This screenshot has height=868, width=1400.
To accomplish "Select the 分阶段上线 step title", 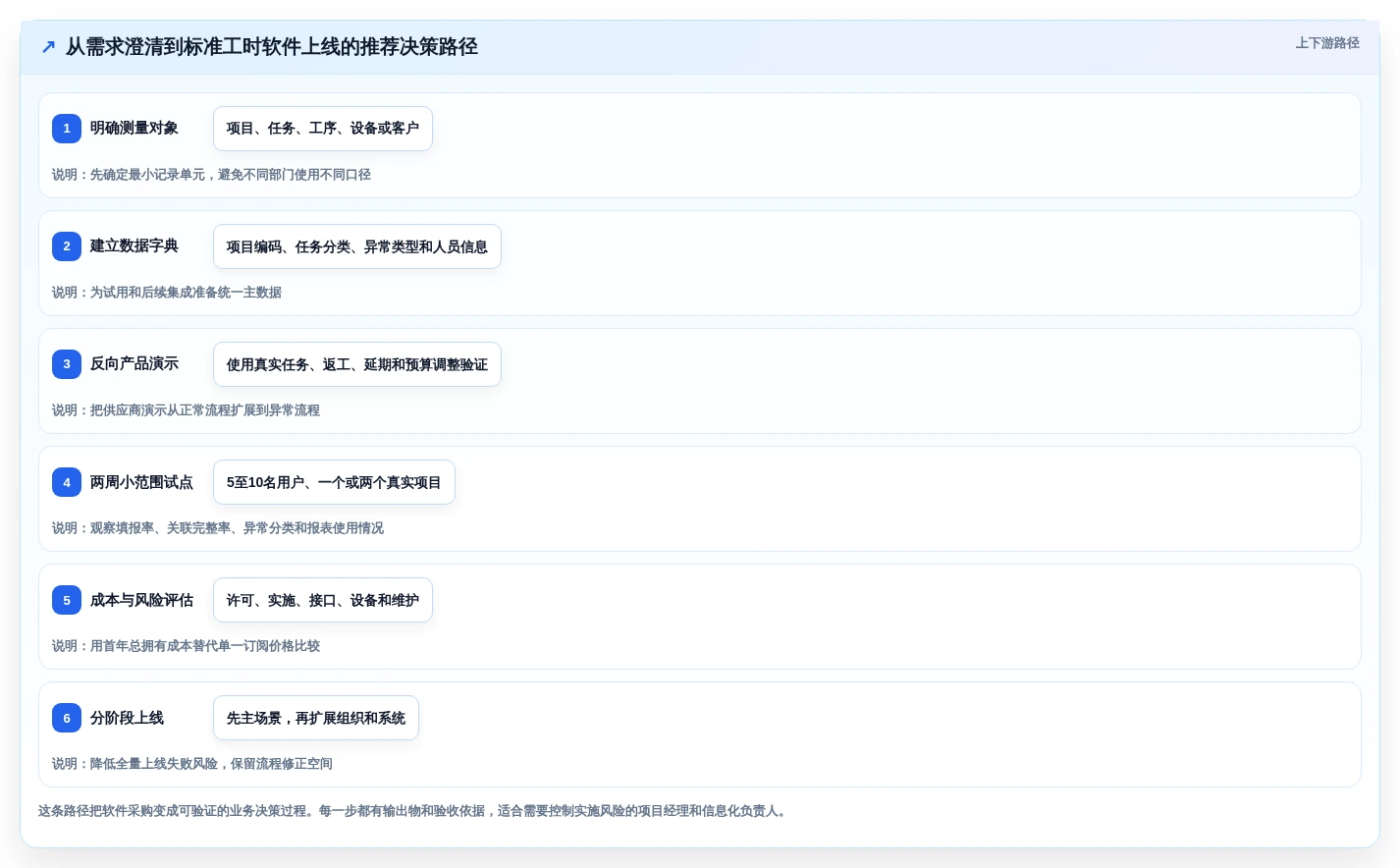I will [x=127, y=718].
